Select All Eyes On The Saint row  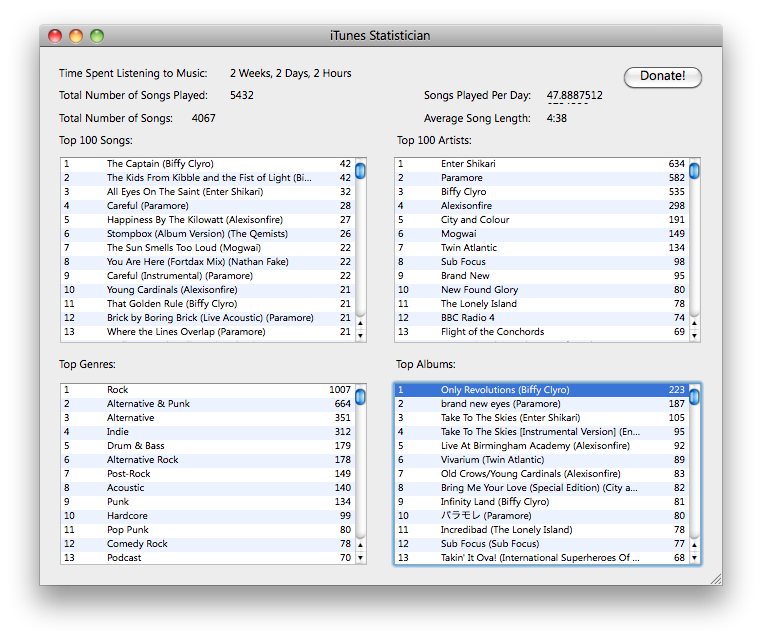pyautogui.click(x=208, y=192)
